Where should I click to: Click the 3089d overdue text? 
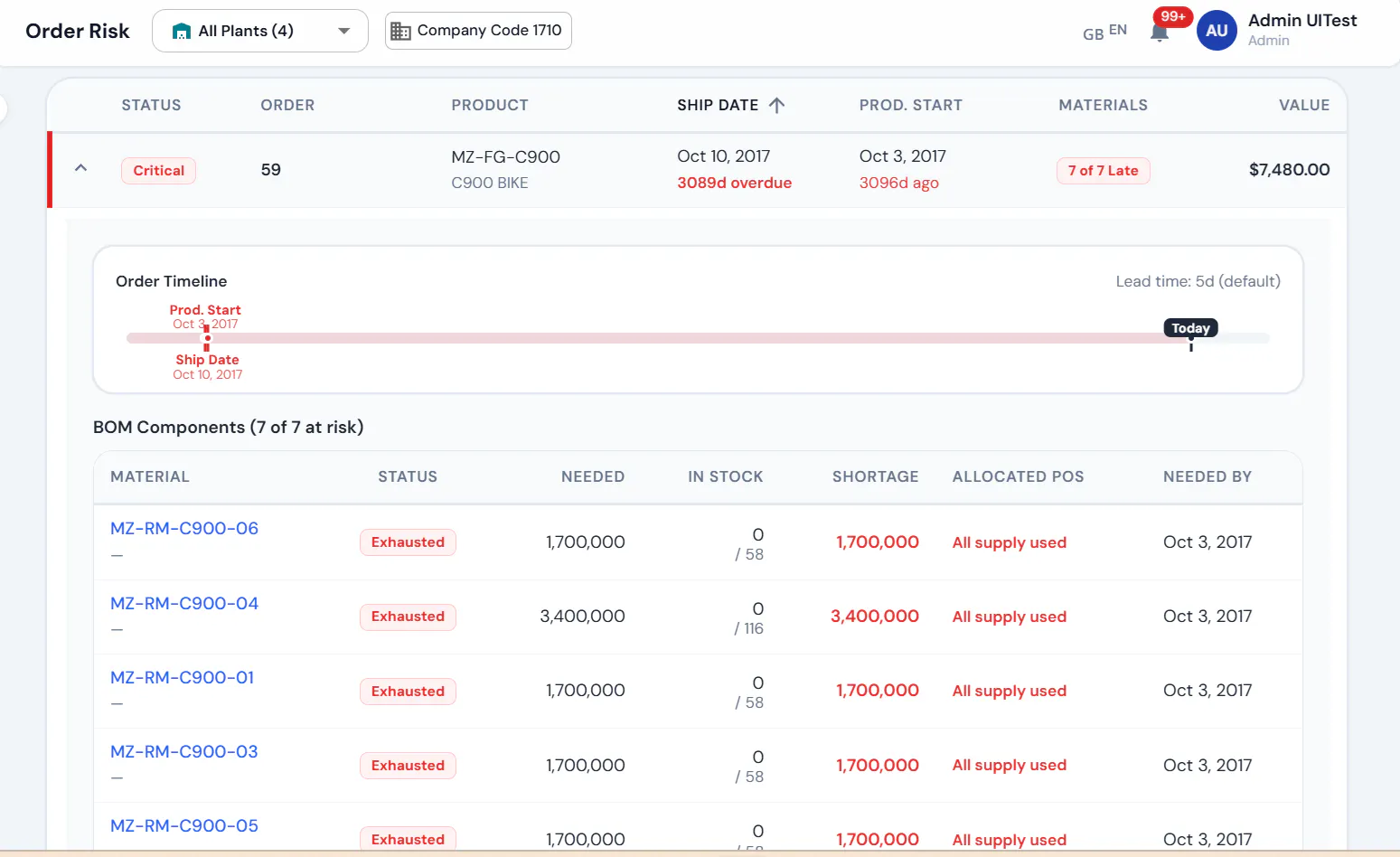pos(734,183)
